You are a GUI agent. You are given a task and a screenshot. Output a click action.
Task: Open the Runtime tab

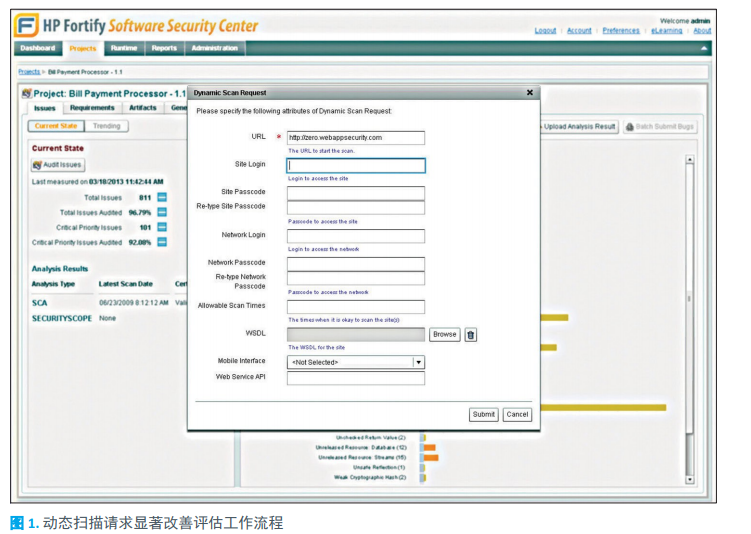pyautogui.click(x=124, y=48)
